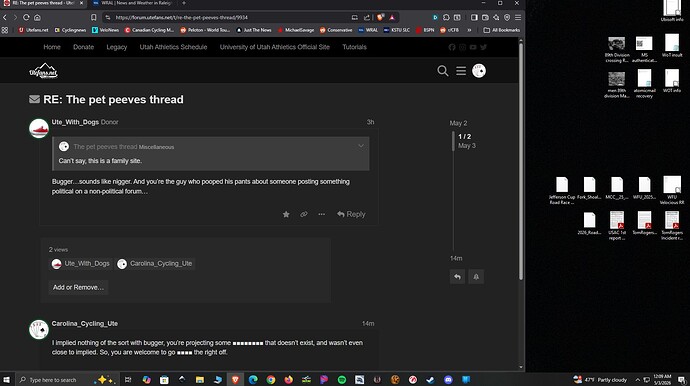Open YouTube icon in forum top bar
Screen dimensions: 690x386
473,47
